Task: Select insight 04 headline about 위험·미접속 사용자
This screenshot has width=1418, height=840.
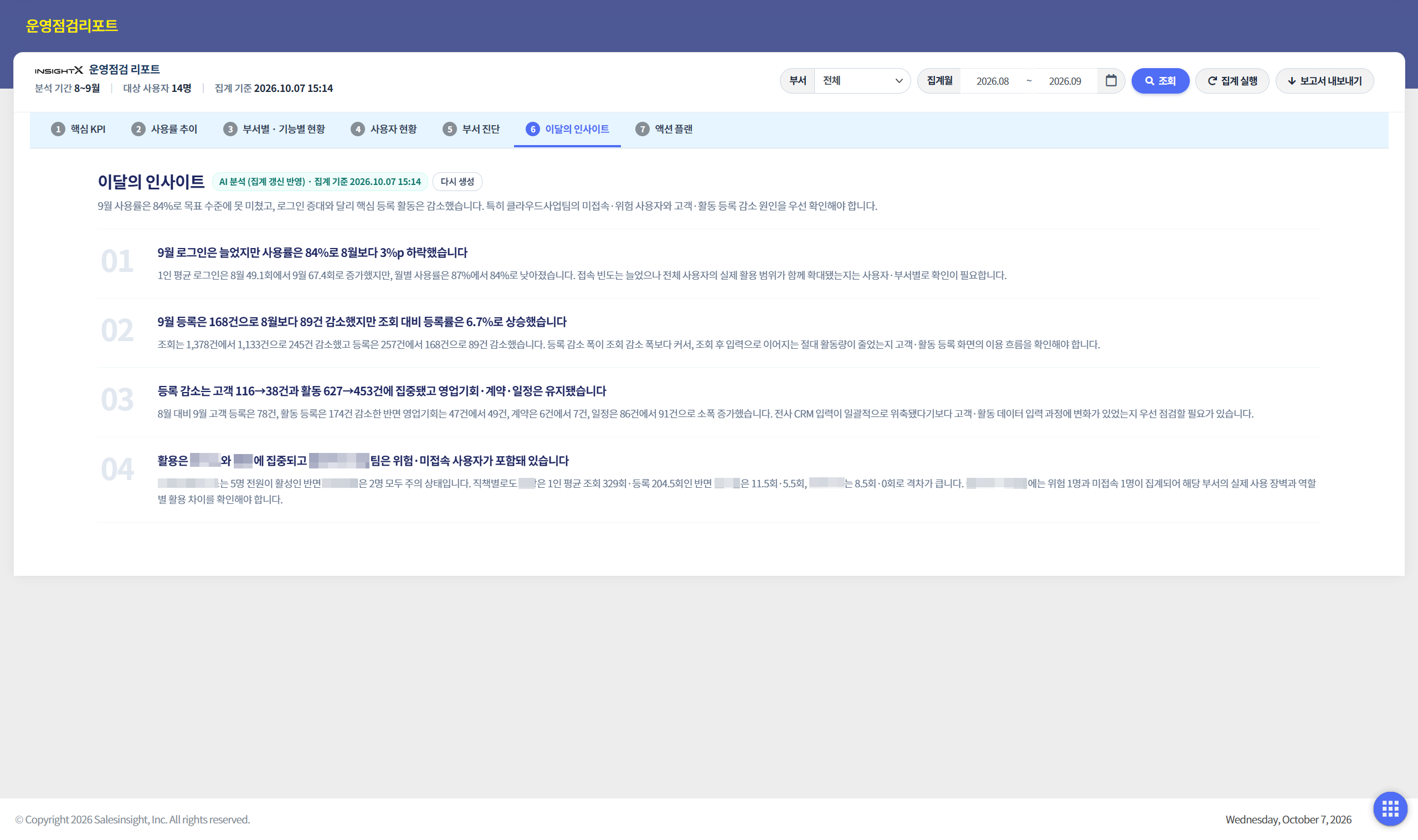Action: pyautogui.click(x=363, y=461)
